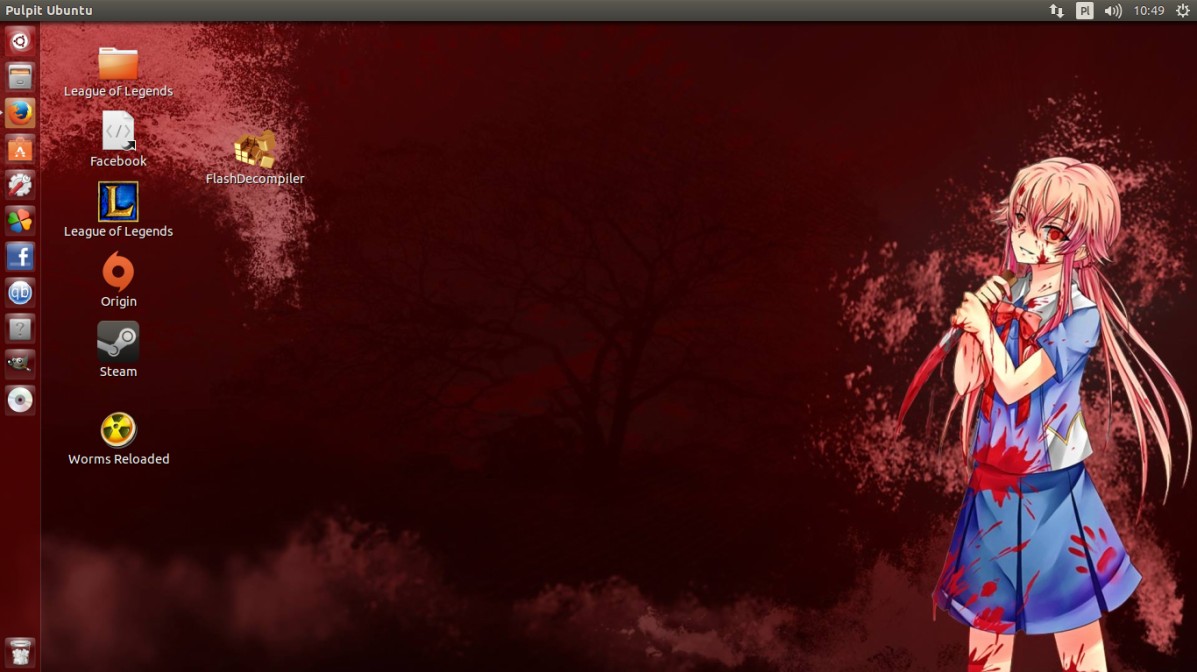
Task: Open PlayOnLinux four-leaf clover launcher icon
Action: (x=20, y=221)
